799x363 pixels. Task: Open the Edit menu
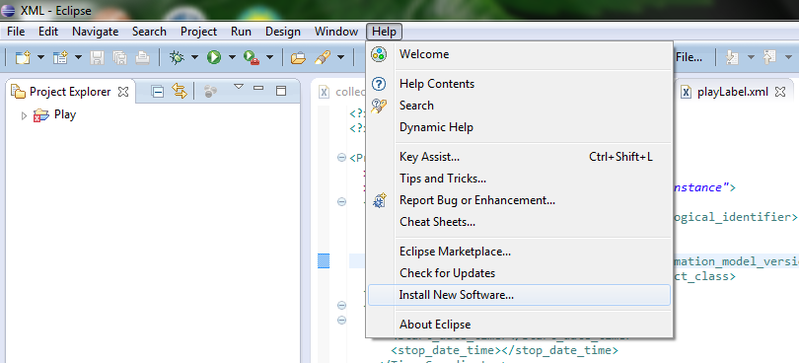point(48,32)
